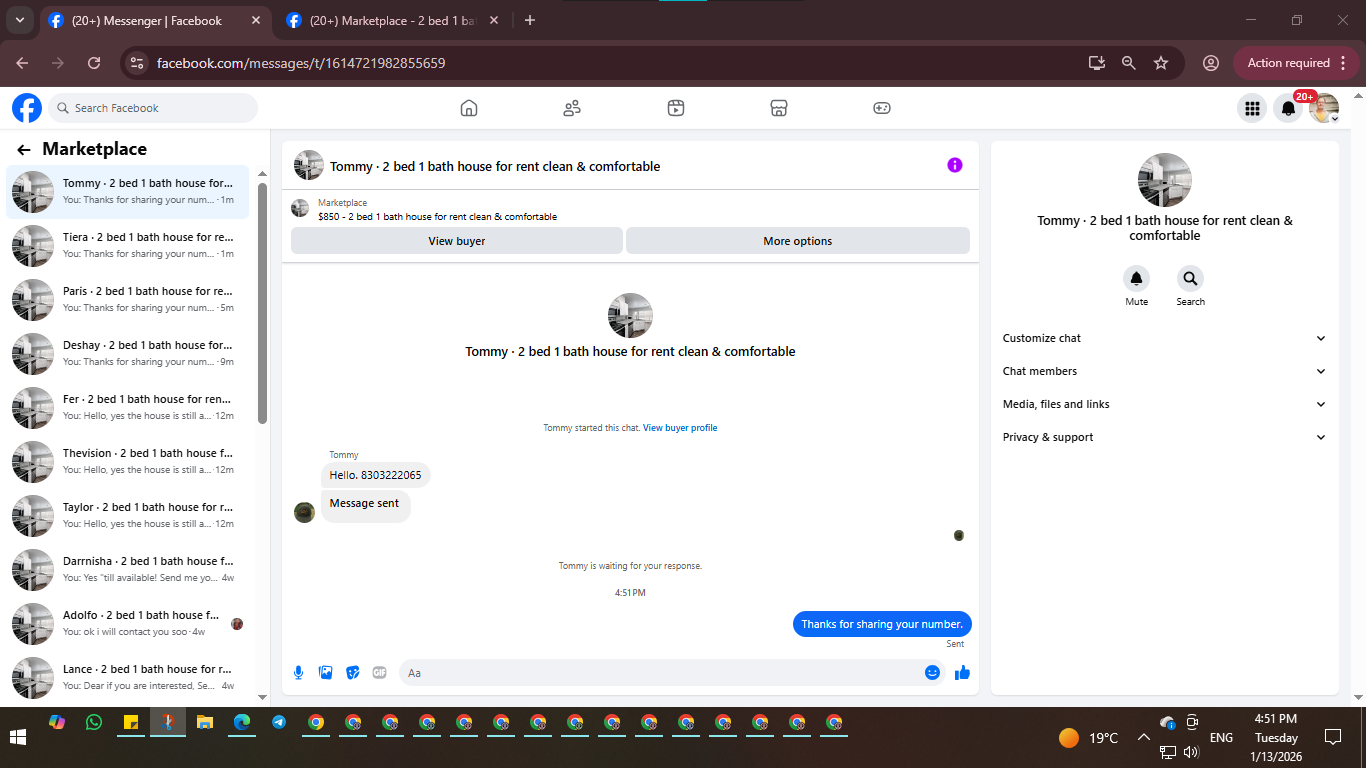Click the address bar URL

coord(301,63)
